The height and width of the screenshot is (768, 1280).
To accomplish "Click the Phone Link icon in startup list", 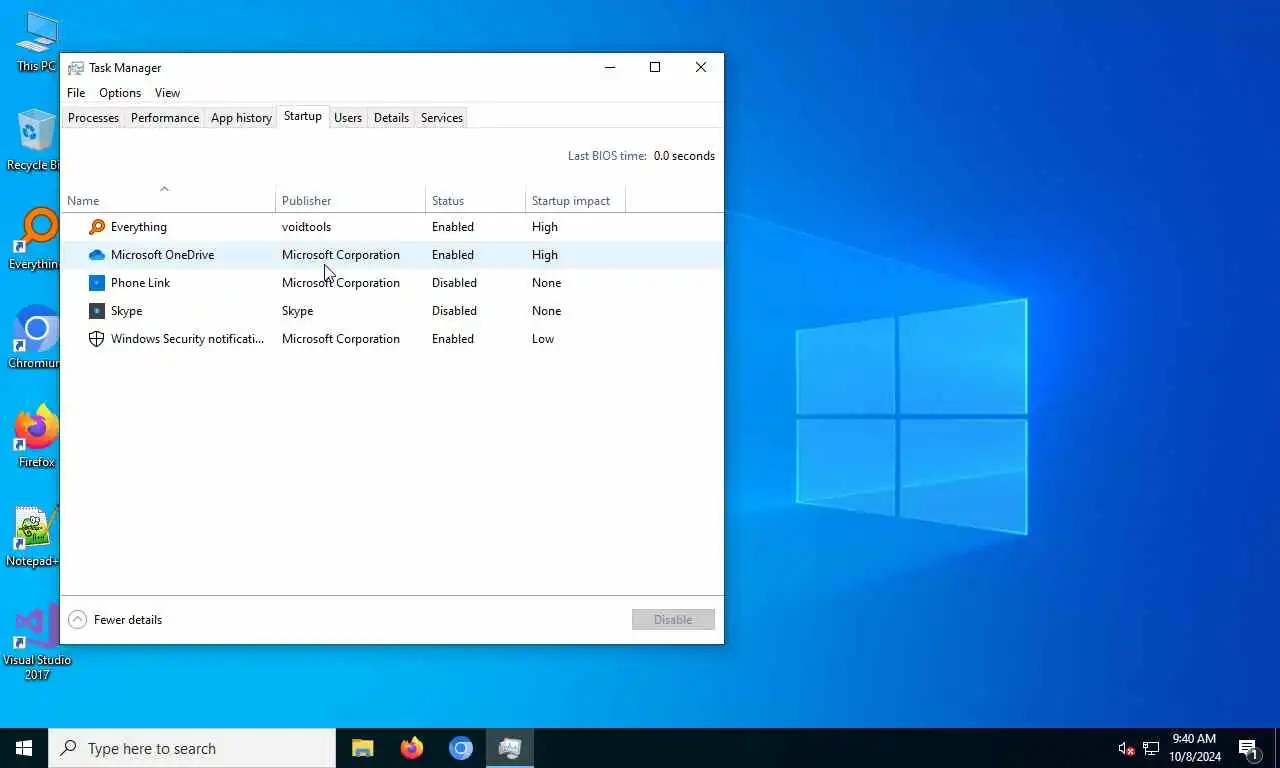I will (97, 283).
